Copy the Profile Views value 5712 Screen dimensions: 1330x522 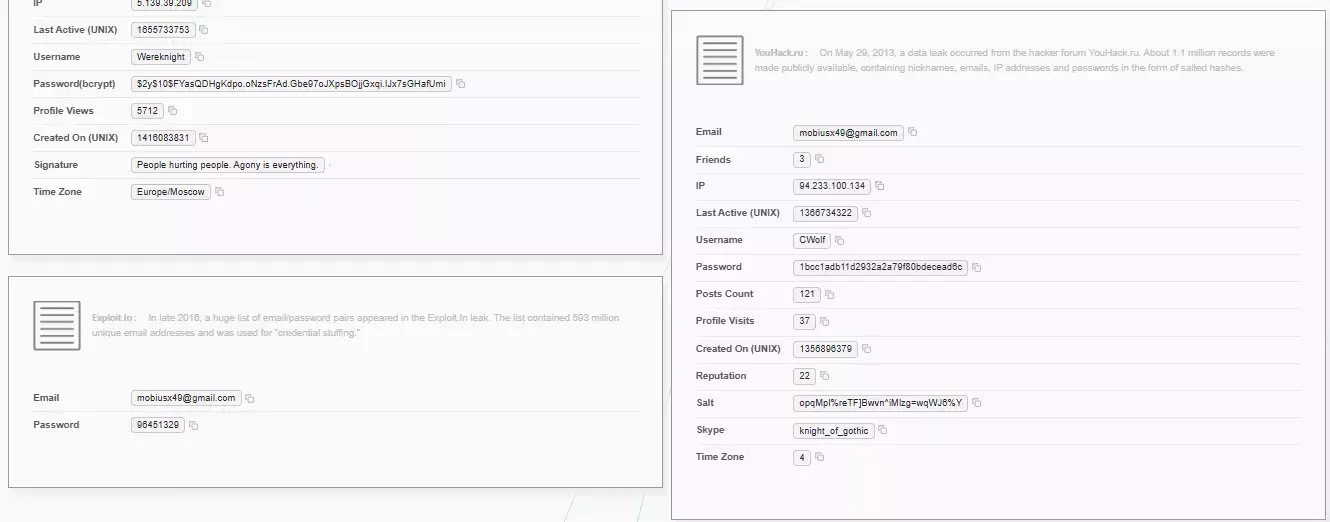pos(173,111)
